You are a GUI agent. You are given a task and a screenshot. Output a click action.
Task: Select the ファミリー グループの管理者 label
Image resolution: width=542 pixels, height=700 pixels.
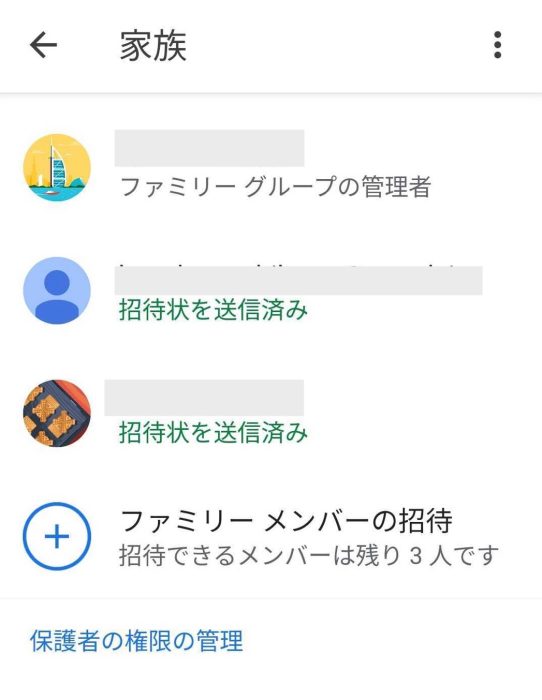275,186
